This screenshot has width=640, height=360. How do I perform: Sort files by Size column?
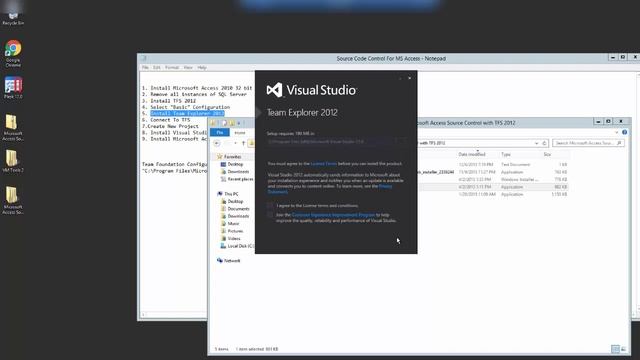coord(547,154)
